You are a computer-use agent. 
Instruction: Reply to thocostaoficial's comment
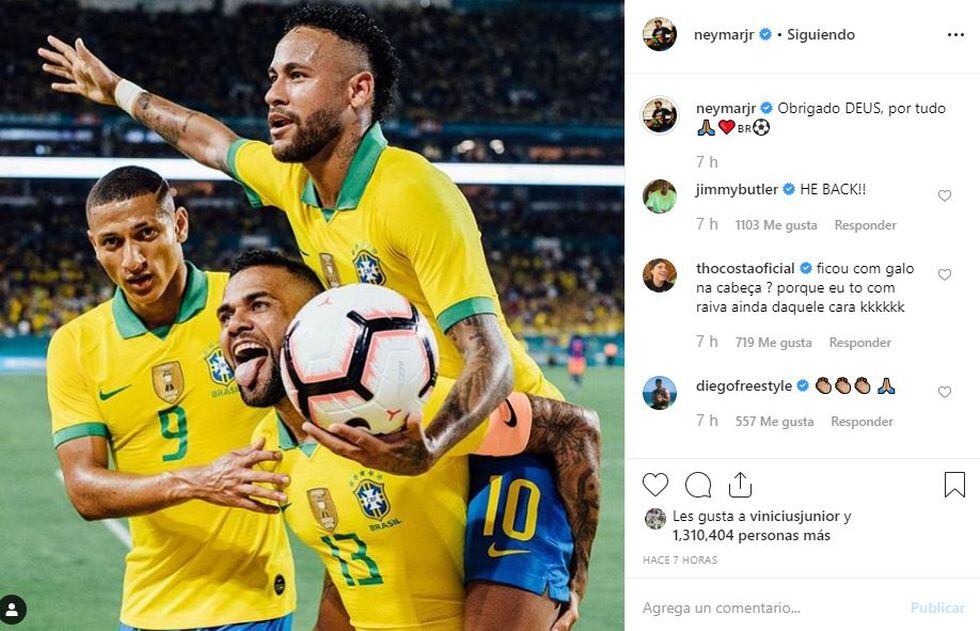pyautogui.click(x=860, y=342)
